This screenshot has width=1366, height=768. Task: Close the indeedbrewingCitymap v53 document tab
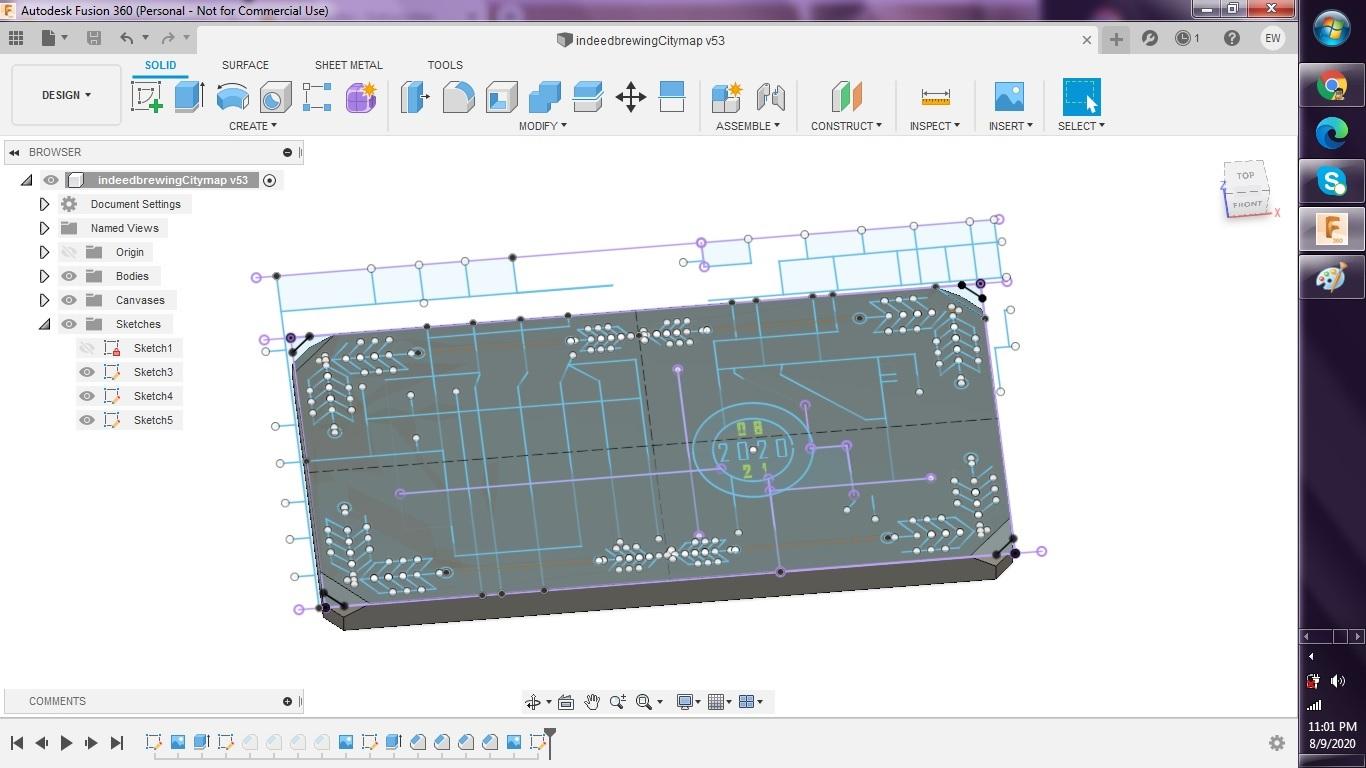point(1087,40)
